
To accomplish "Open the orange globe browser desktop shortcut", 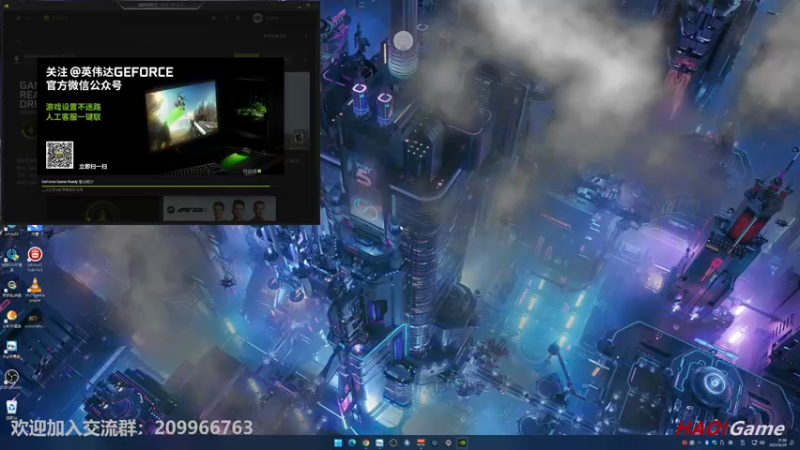I will pyautogui.click(x=11, y=315).
